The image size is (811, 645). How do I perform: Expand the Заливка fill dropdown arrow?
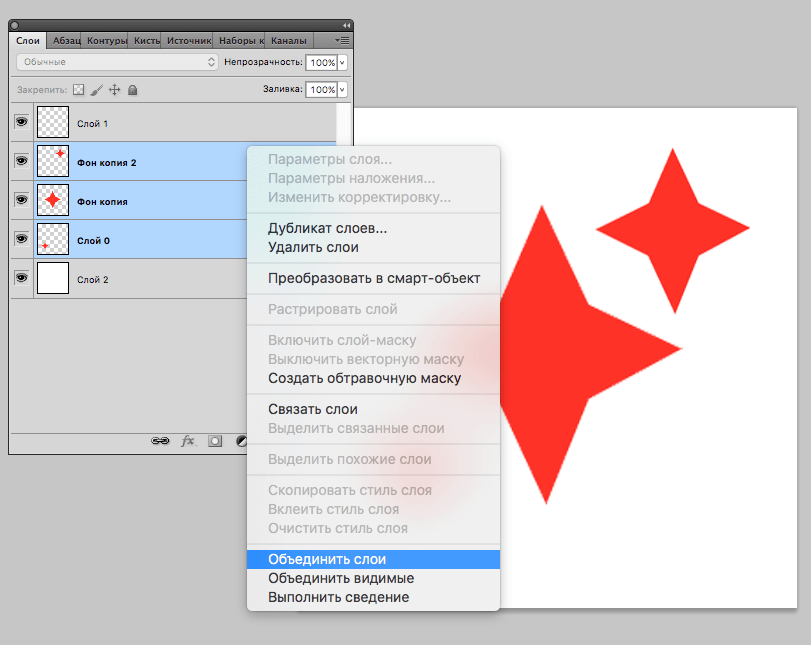click(x=343, y=90)
